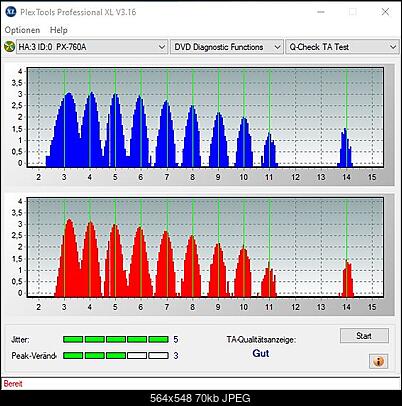Click the window title PlexTools Professional XL V3.16
This screenshot has height=406, width=402.
coord(78,12)
